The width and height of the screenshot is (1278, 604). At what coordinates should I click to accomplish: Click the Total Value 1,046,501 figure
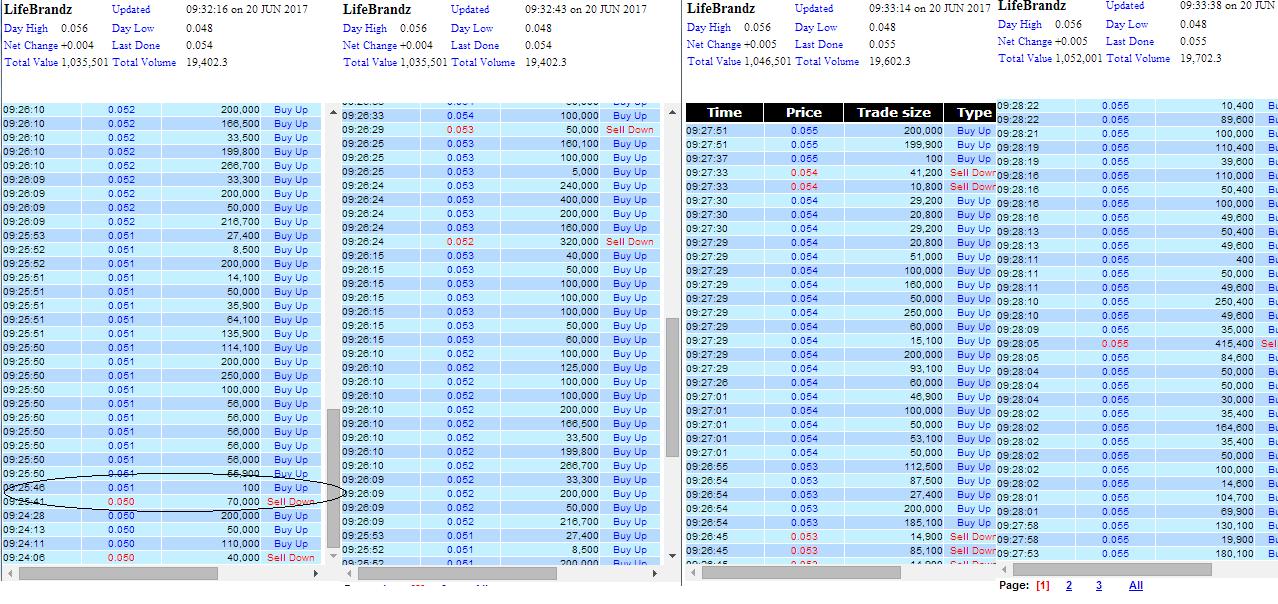768,61
